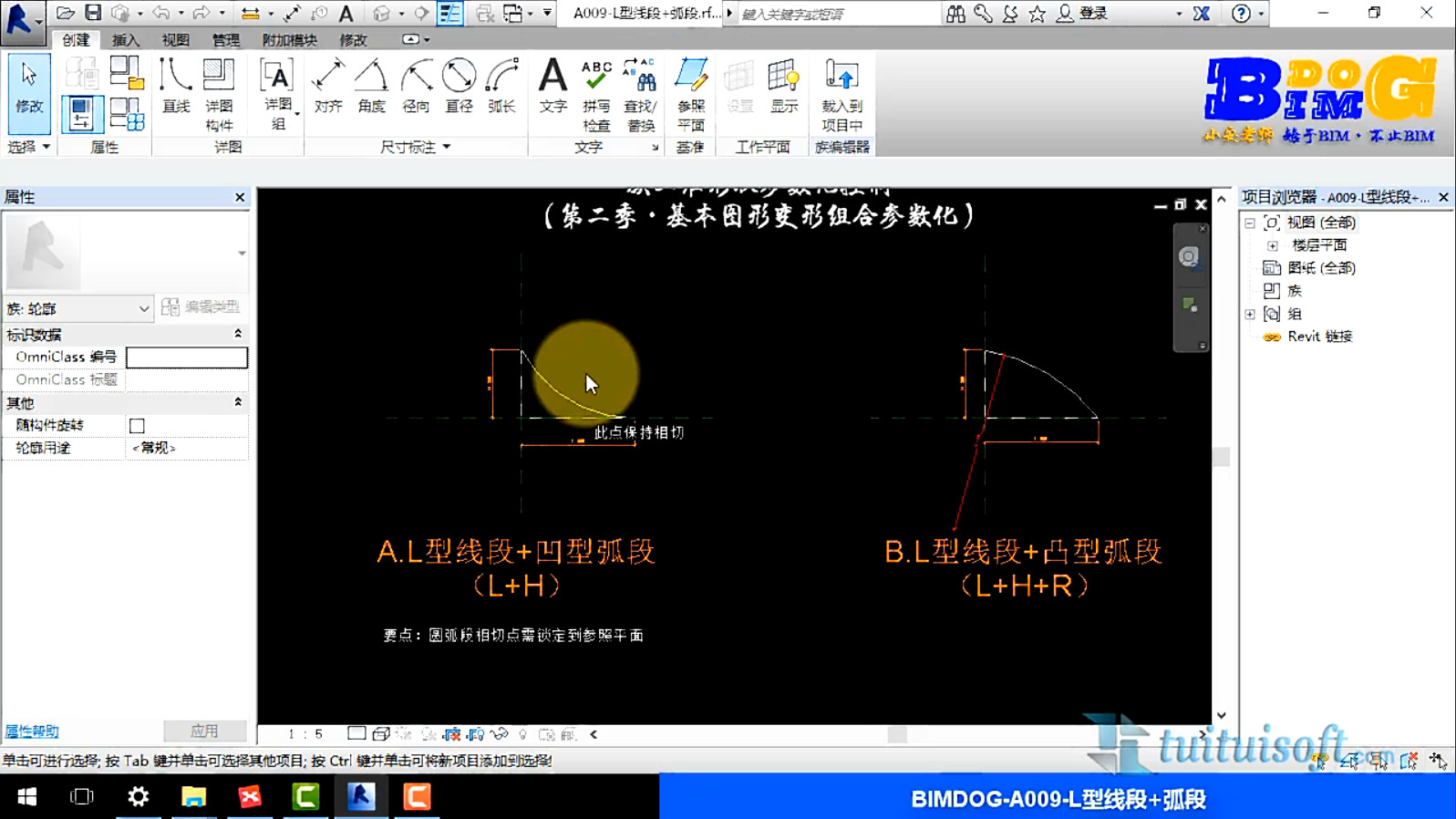Click the binoculars search icon in title bar
The height and width of the screenshot is (819, 1456).
pyautogui.click(x=955, y=14)
